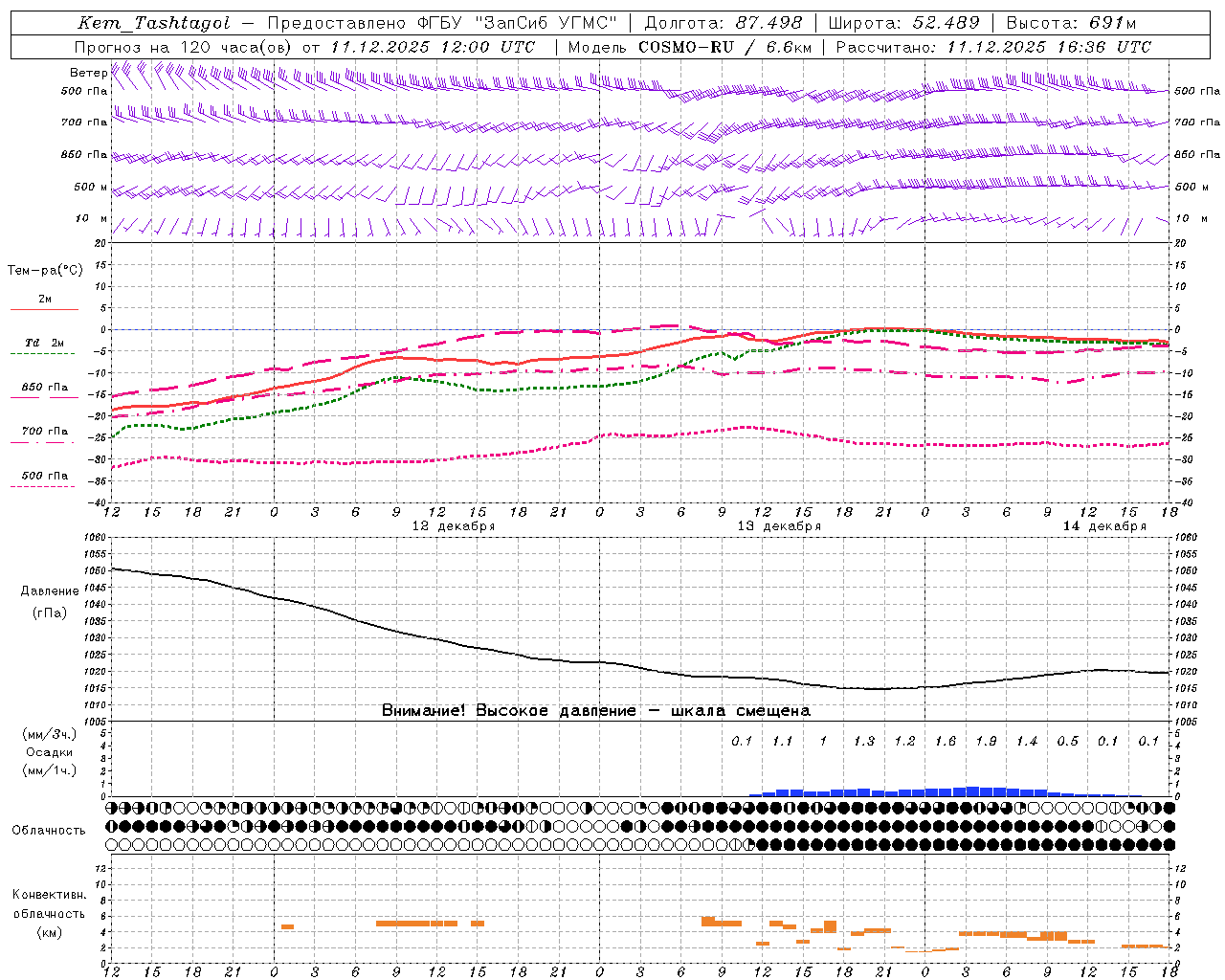Select the 'Модель COSMO-RU / 6.6км' text
The height and width of the screenshot is (980, 1225).
tap(689, 47)
